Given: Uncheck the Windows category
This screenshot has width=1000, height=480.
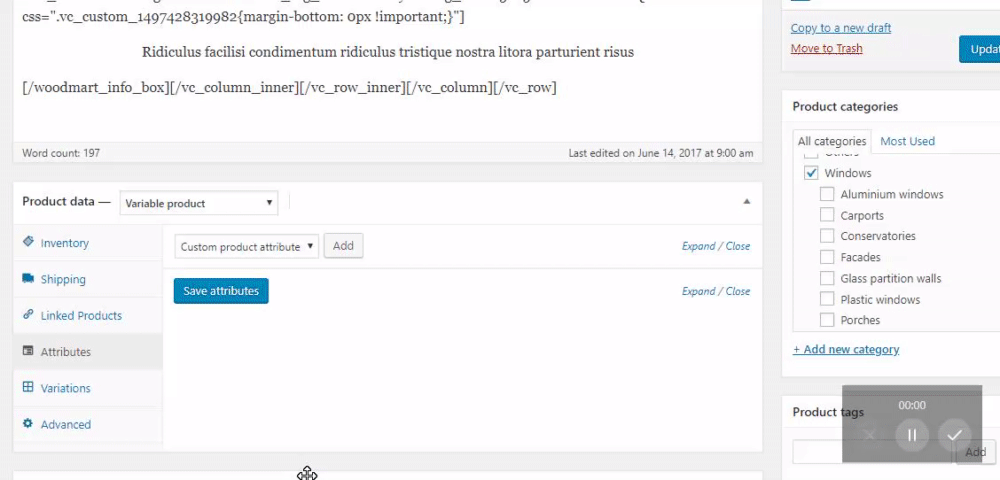Looking at the screenshot, I should (812, 173).
